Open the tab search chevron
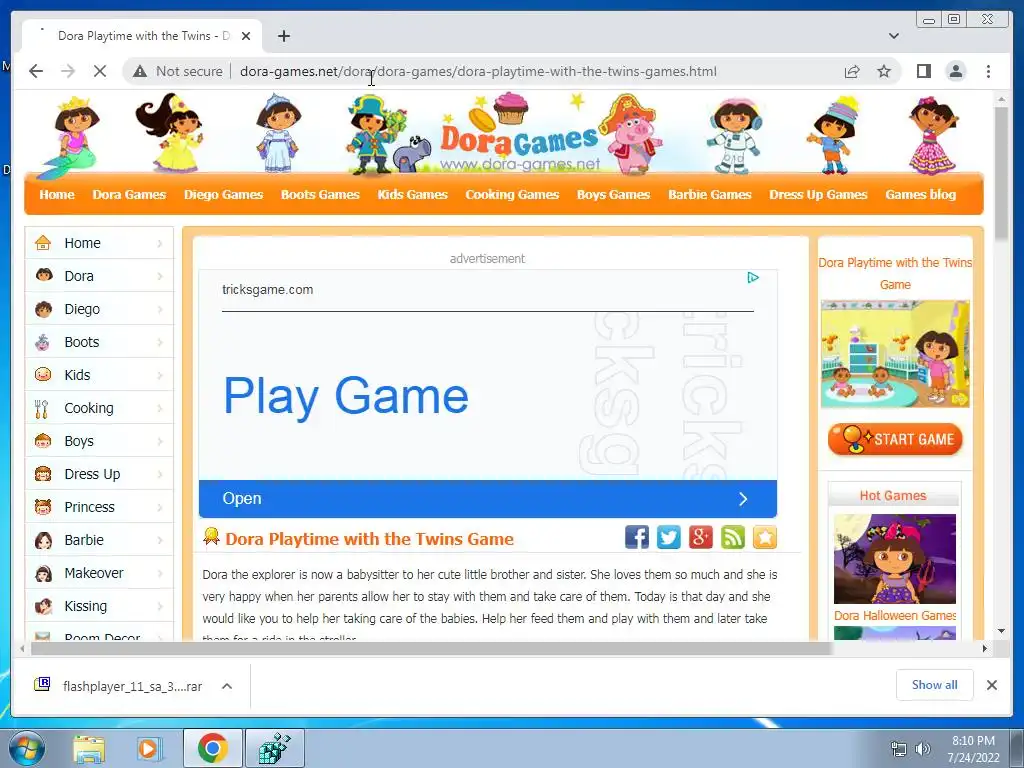 coord(894,36)
